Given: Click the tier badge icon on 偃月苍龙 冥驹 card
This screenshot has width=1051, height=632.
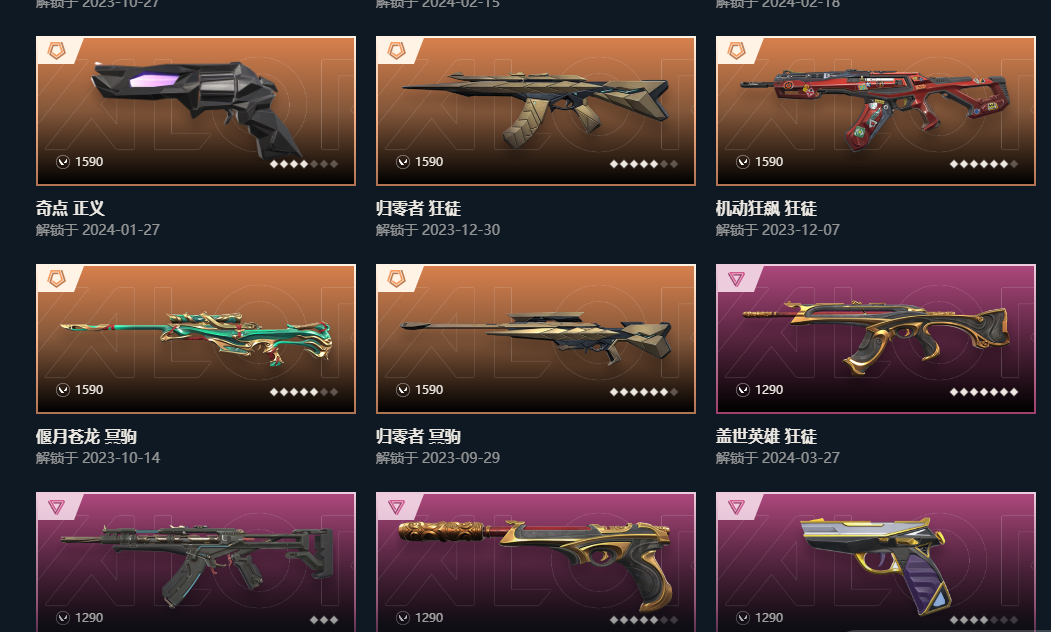Looking at the screenshot, I should (57, 279).
